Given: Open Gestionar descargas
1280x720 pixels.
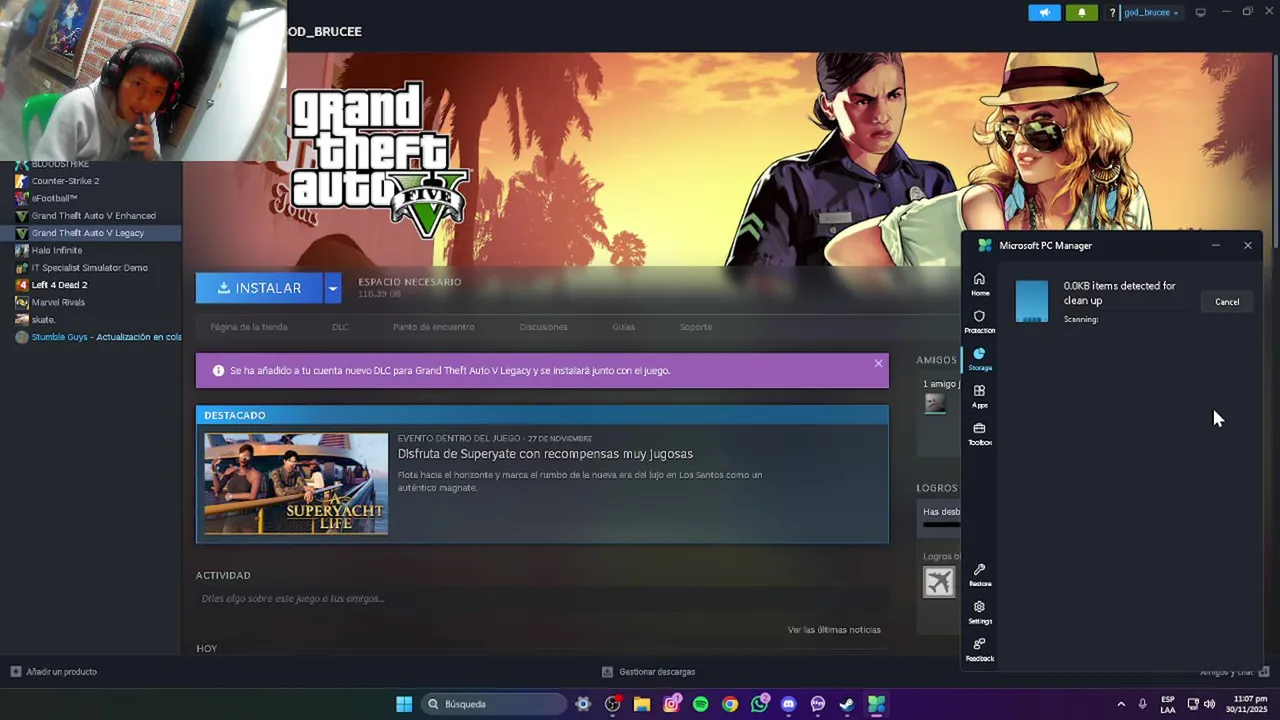Looking at the screenshot, I should coord(648,672).
